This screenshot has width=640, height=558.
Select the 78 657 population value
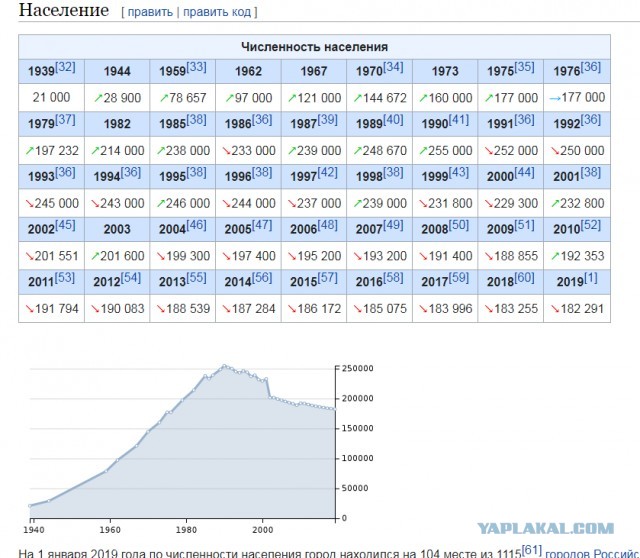tap(188, 98)
